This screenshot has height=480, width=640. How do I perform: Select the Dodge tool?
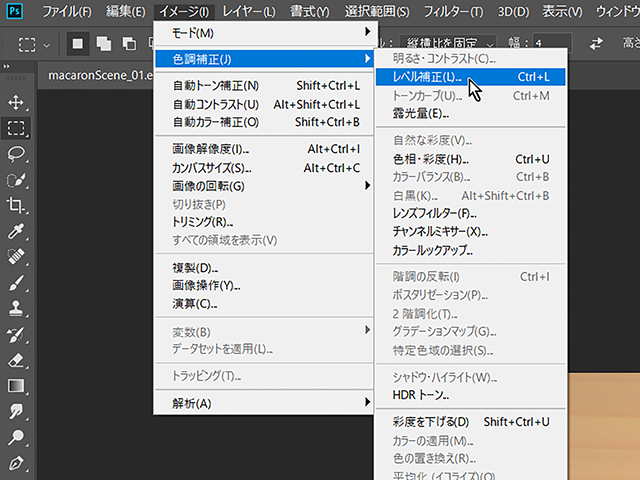click(16, 438)
